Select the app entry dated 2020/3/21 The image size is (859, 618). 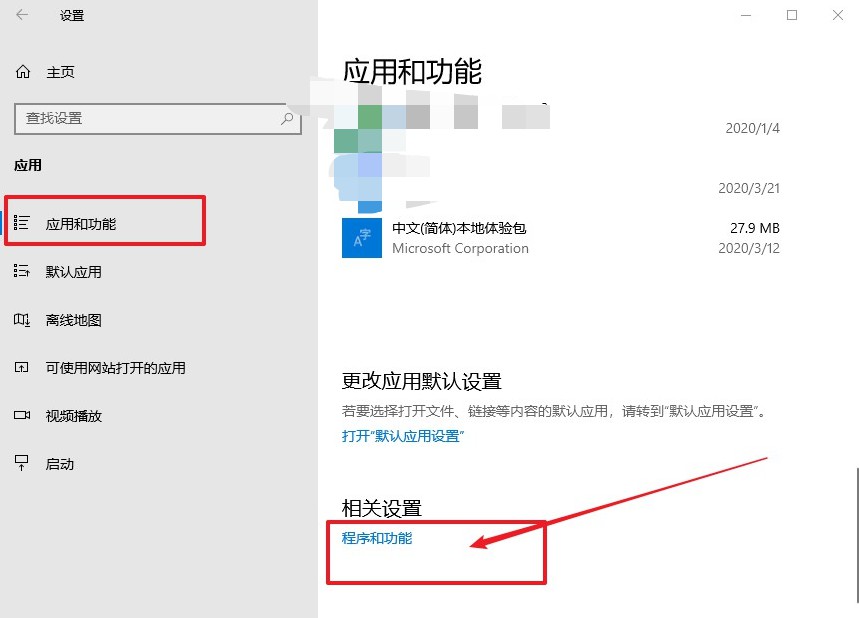[560, 180]
